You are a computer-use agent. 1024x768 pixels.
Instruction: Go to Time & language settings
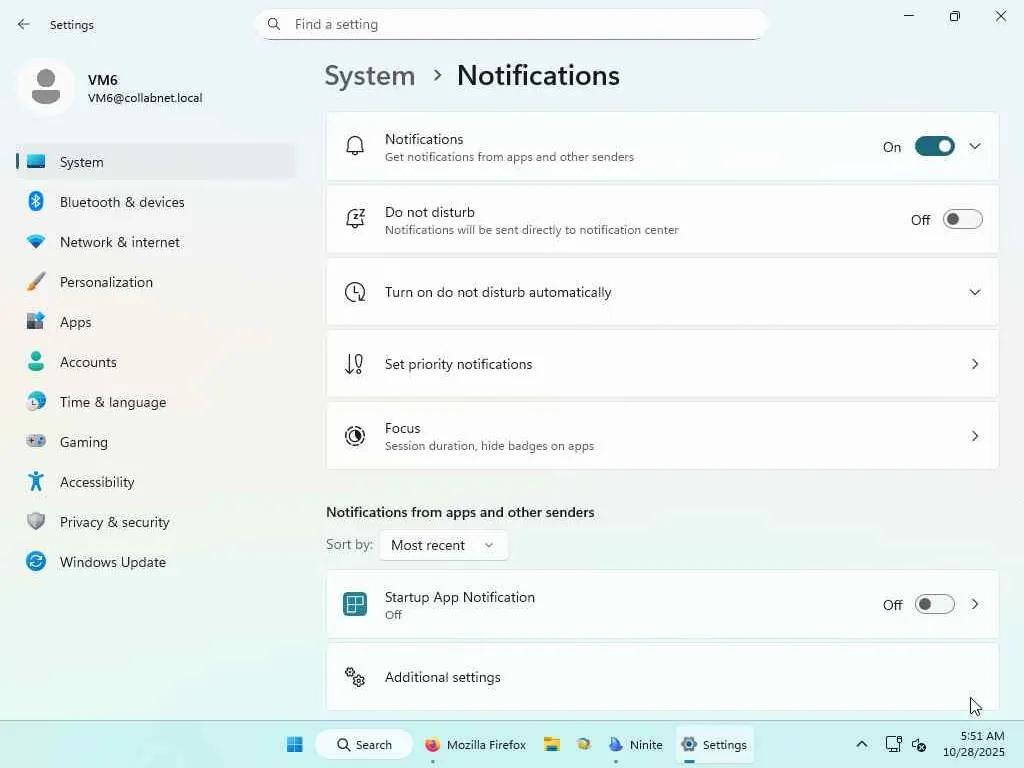pyautogui.click(x=113, y=402)
